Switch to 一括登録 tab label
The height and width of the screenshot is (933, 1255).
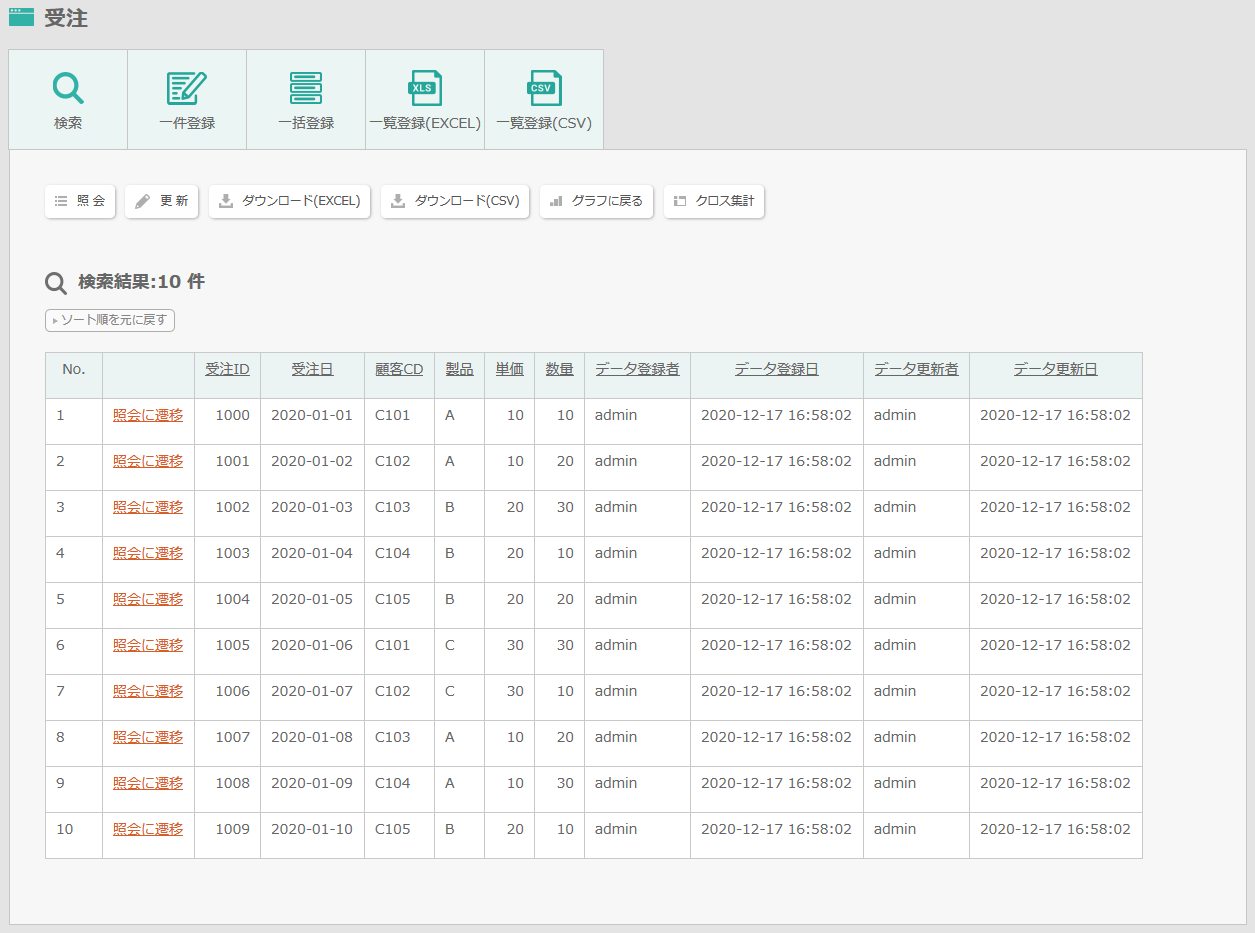[x=306, y=123]
